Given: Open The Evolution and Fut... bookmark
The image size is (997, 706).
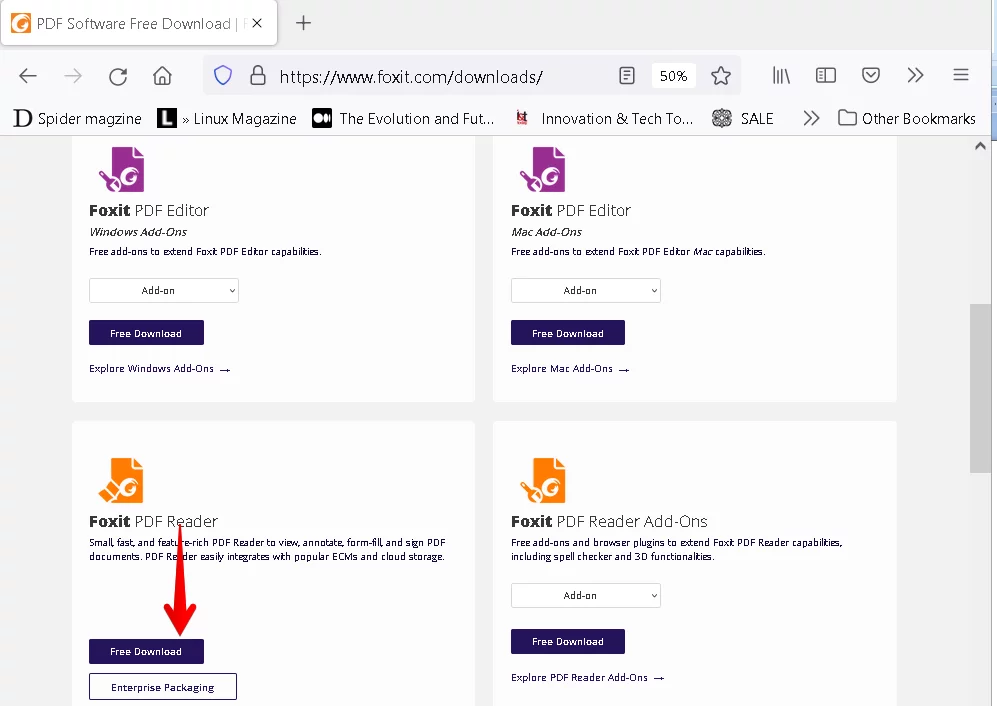Looking at the screenshot, I should tap(403, 118).
